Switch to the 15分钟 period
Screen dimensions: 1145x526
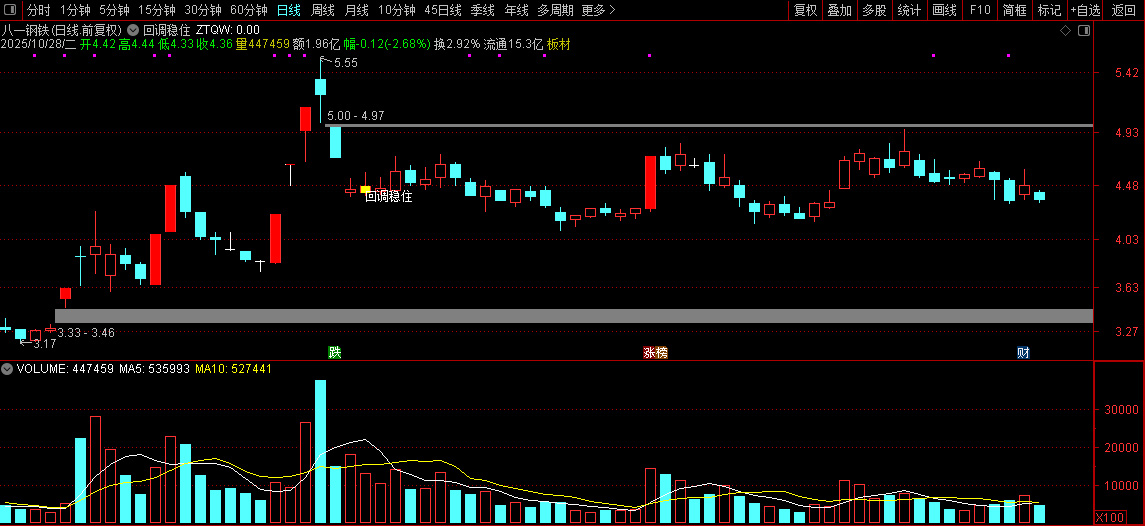point(156,10)
